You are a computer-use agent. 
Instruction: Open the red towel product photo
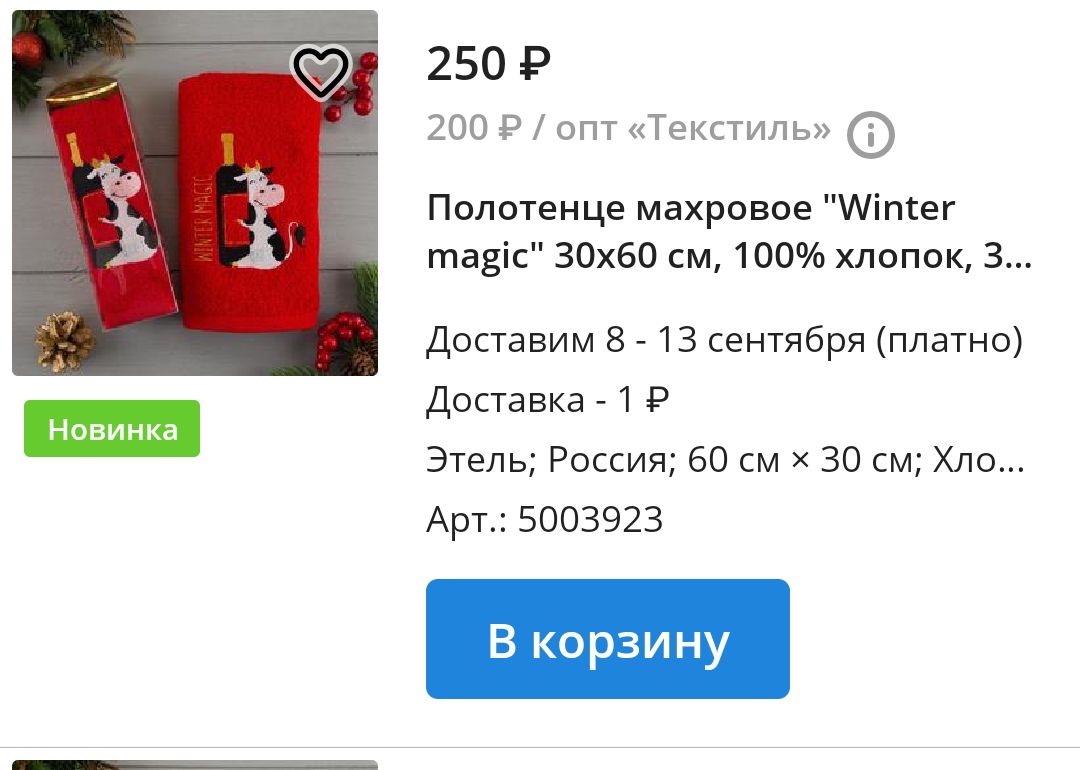click(x=195, y=193)
